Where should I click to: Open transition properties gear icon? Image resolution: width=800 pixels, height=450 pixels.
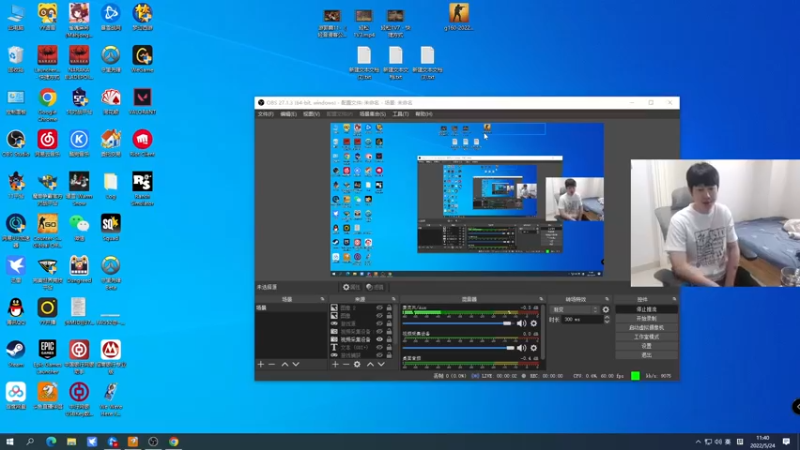[606, 310]
